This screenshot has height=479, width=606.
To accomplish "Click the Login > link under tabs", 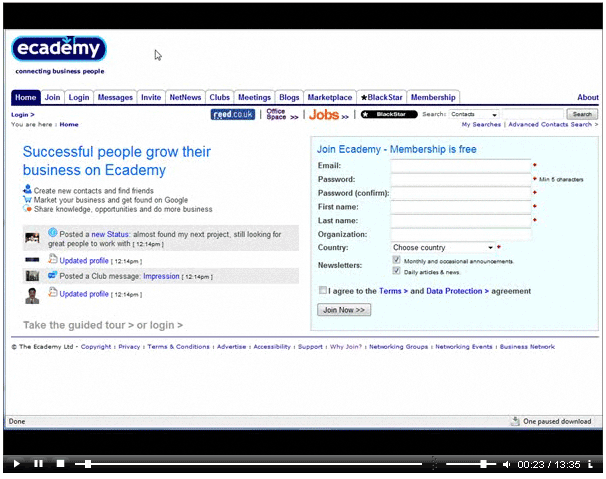I will pos(22,115).
